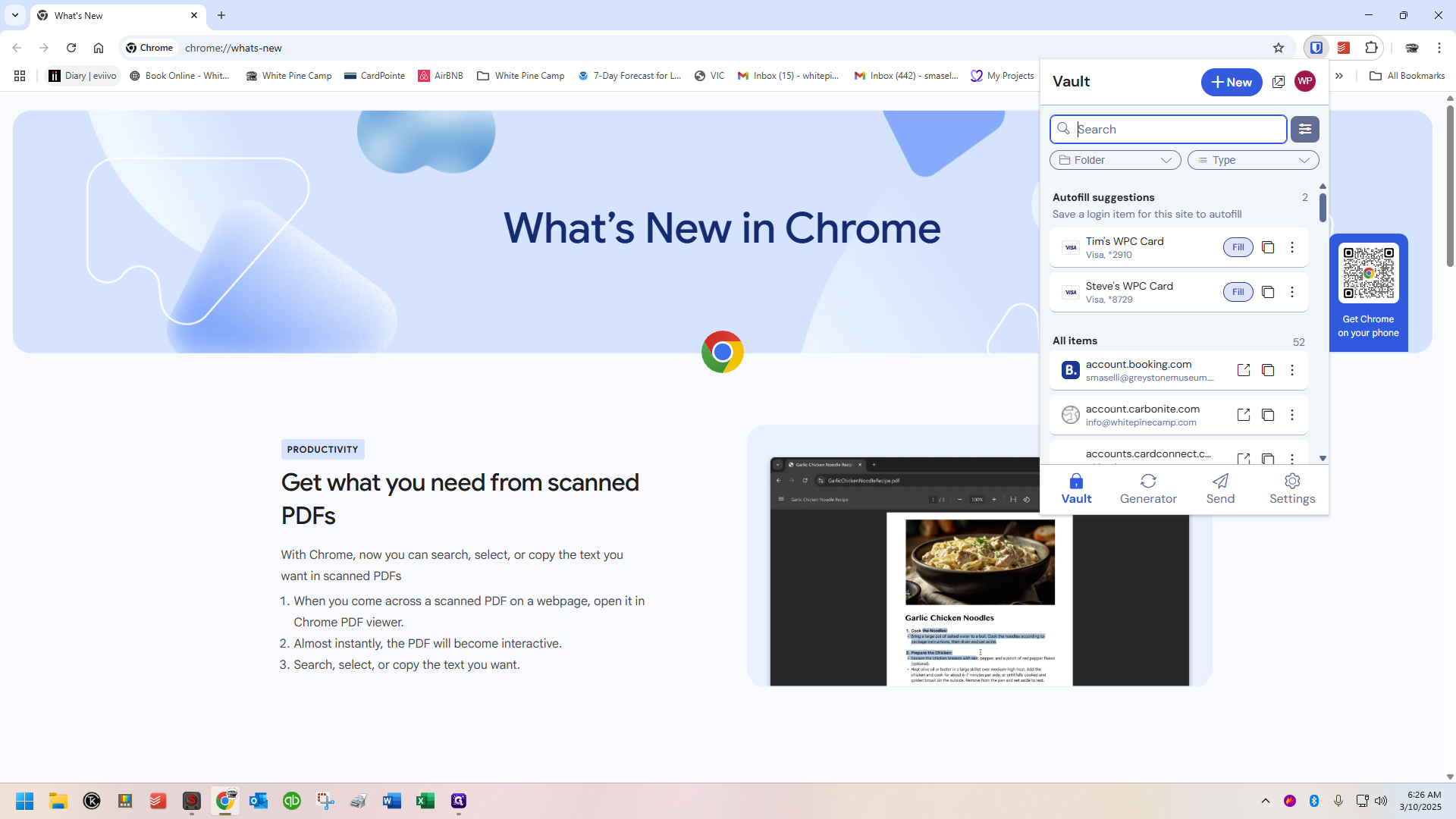1456x819 pixels.
Task: Open more options for account.carbonite.com
Action: 1292,415
